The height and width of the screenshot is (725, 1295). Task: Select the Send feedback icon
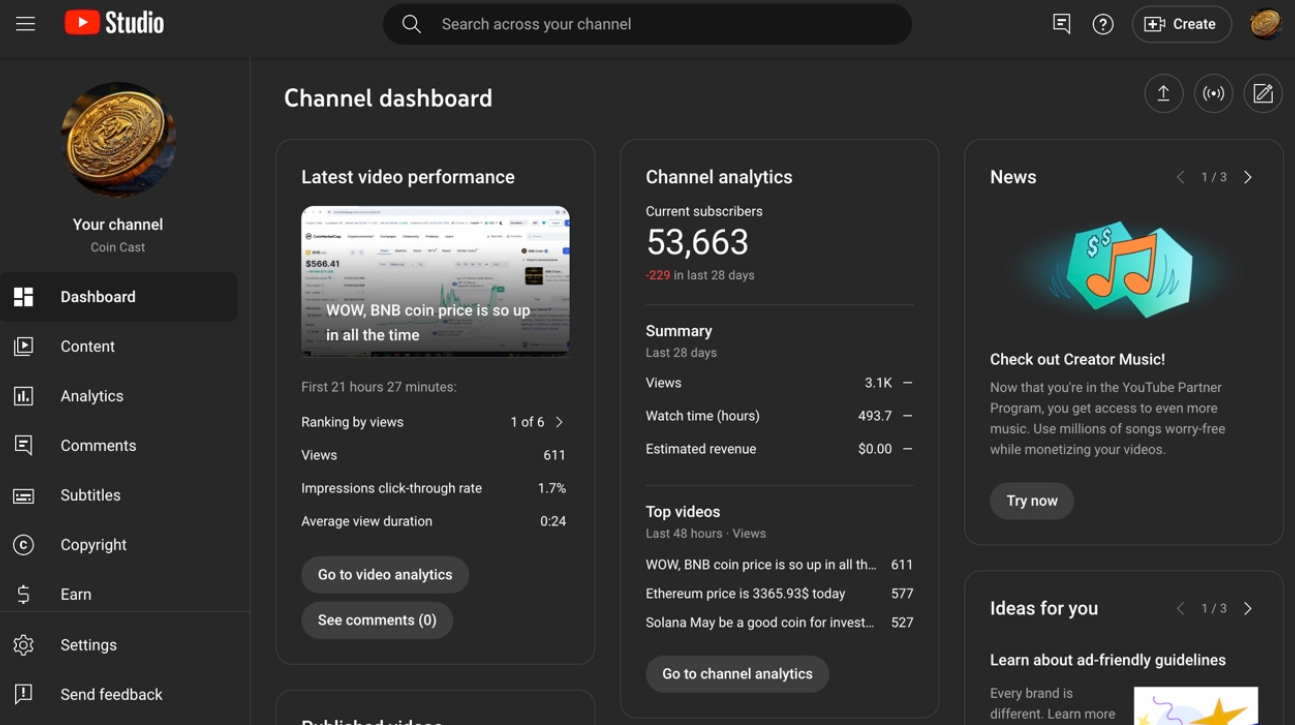pyautogui.click(x=24, y=694)
